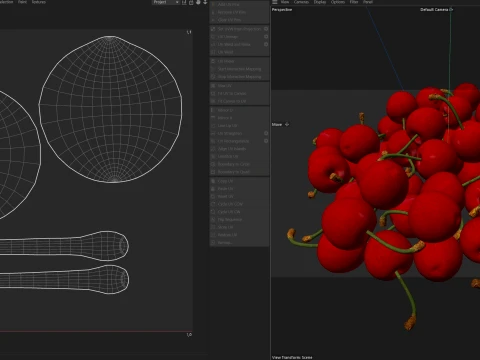This screenshot has height=360, width=480.
Task: Open the viewport hamburger menu icon
Action: point(275,2)
